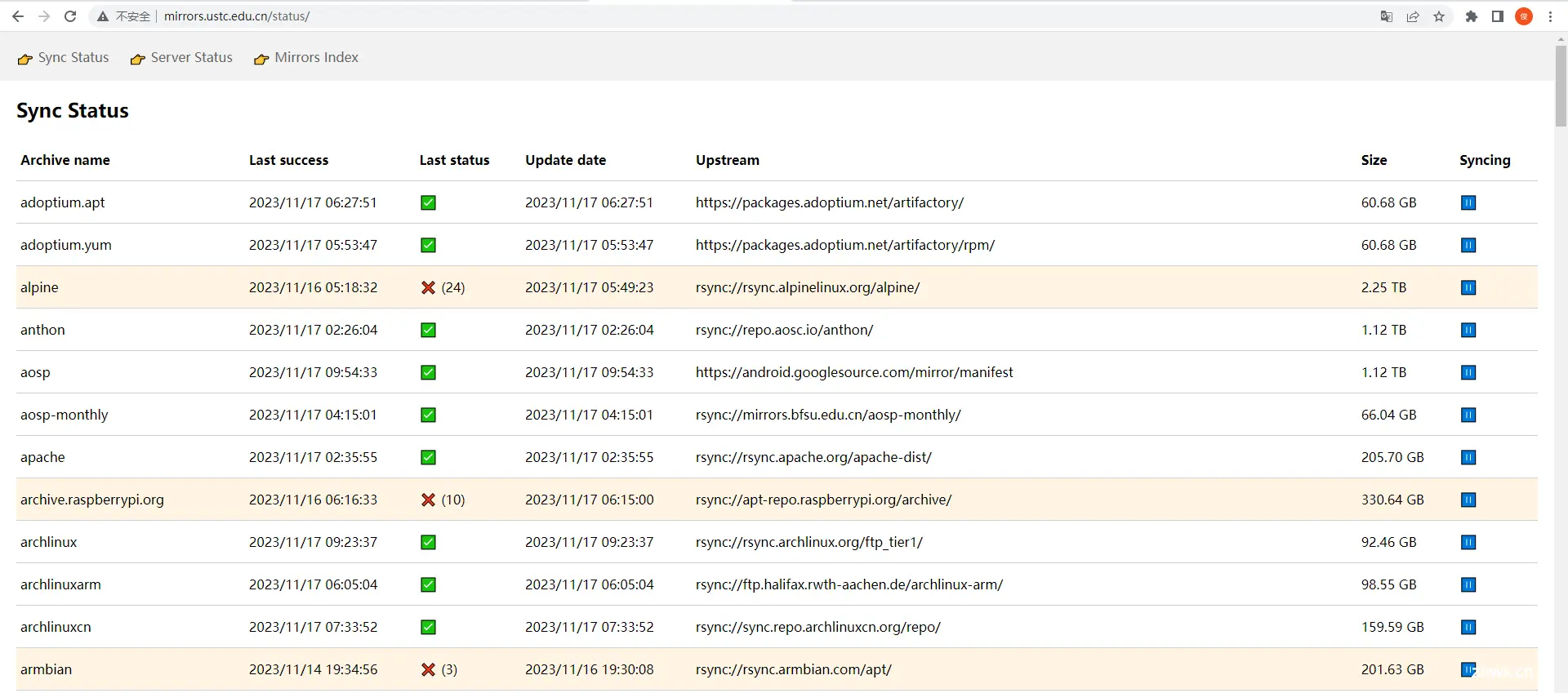Click the green check status for adoptium.apt
The height and width of the screenshot is (693, 1568).
428,202
